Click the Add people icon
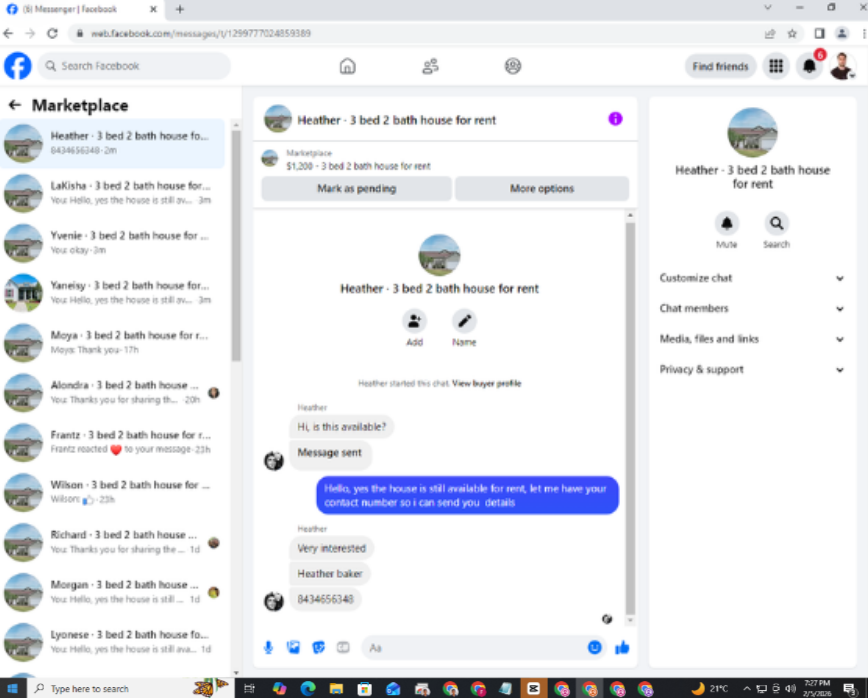 (x=414, y=321)
